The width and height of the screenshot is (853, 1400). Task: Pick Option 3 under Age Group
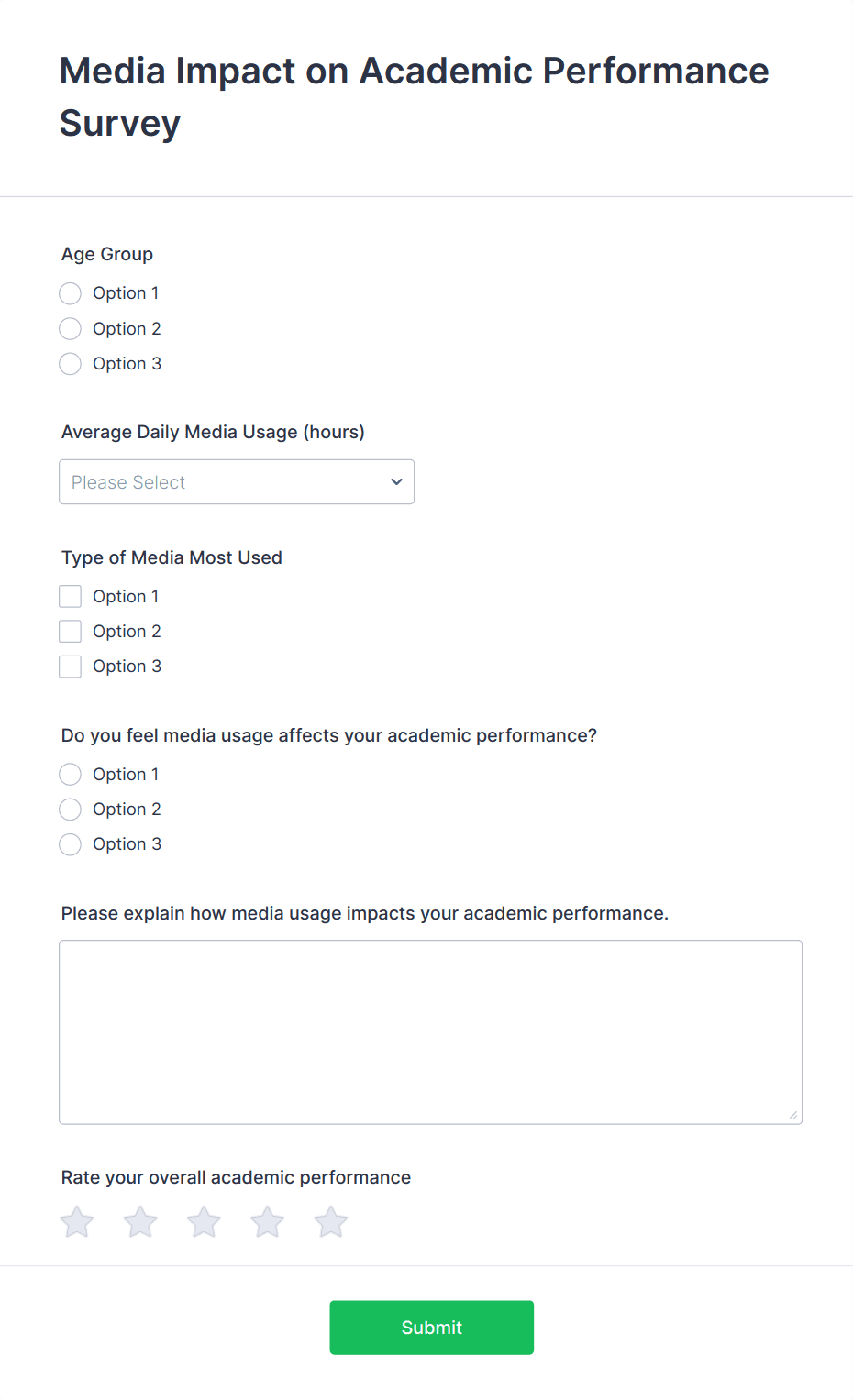coord(71,364)
